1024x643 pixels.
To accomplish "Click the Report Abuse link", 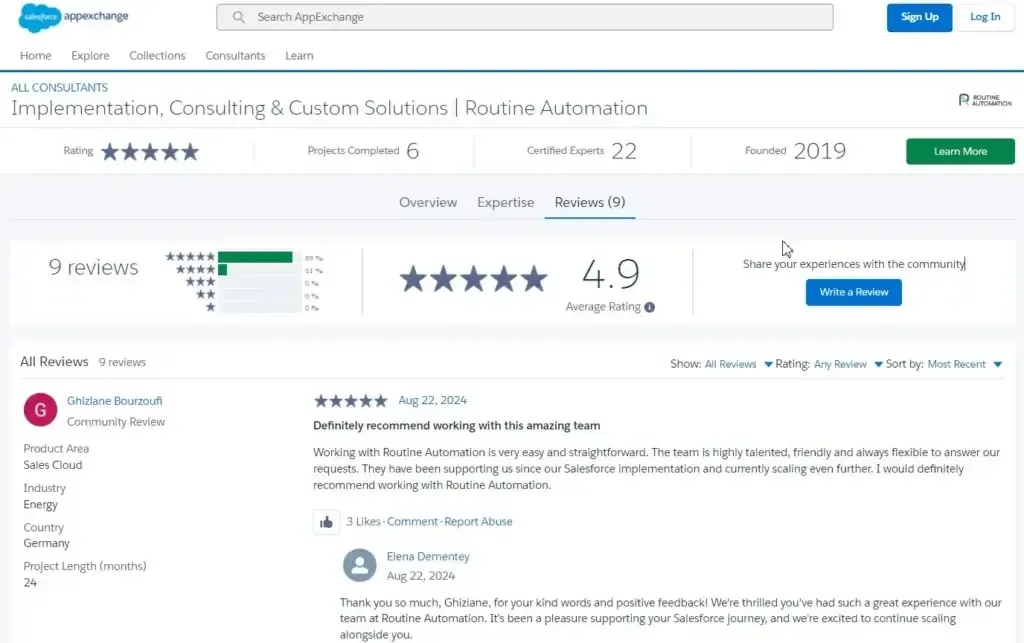I will pos(478,522).
